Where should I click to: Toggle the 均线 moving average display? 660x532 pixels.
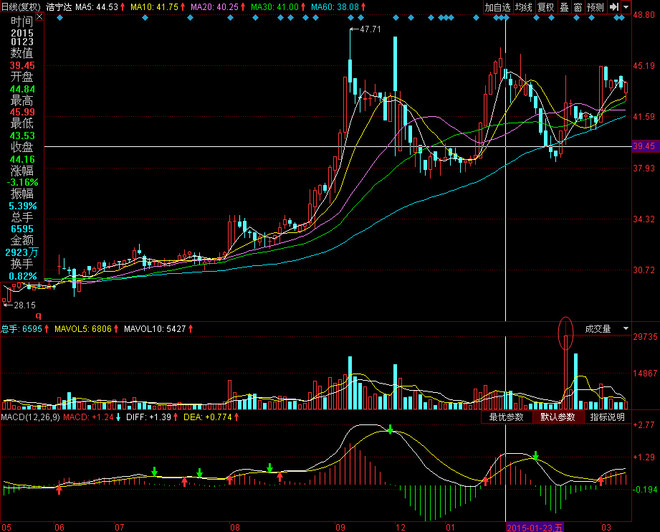(x=524, y=7)
